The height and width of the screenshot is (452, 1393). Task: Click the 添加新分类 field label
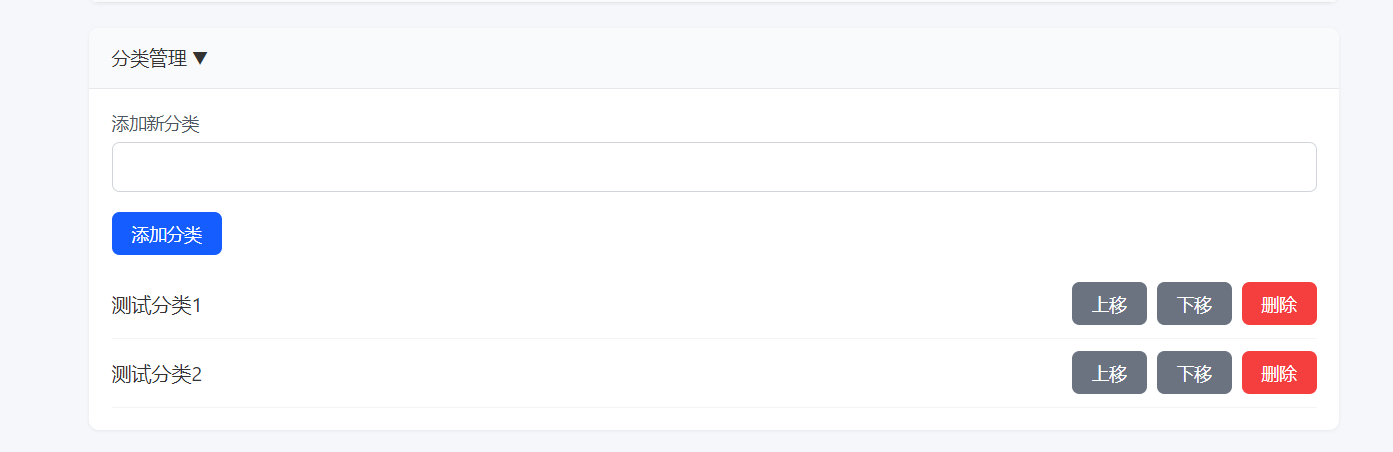coord(155,124)
